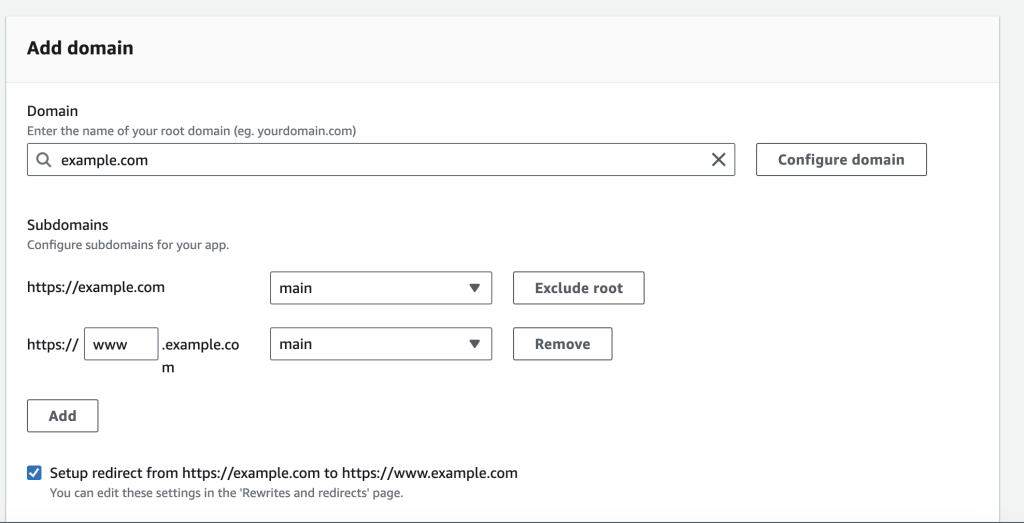Screen dimensions: 1024x523
Task: Click the magnifier icon in the Domain field
Action: pyautogui.click(x=42, y=160)
